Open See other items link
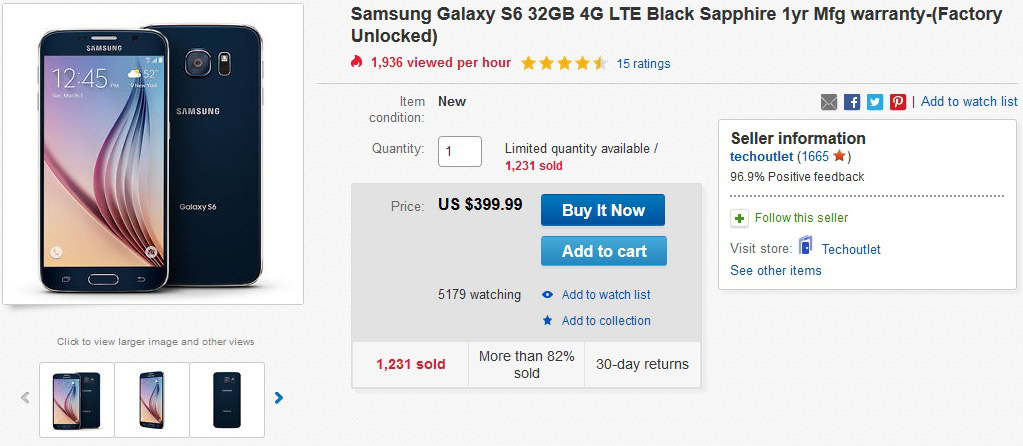Screen dimensions: 1023x446 [776, 271]
